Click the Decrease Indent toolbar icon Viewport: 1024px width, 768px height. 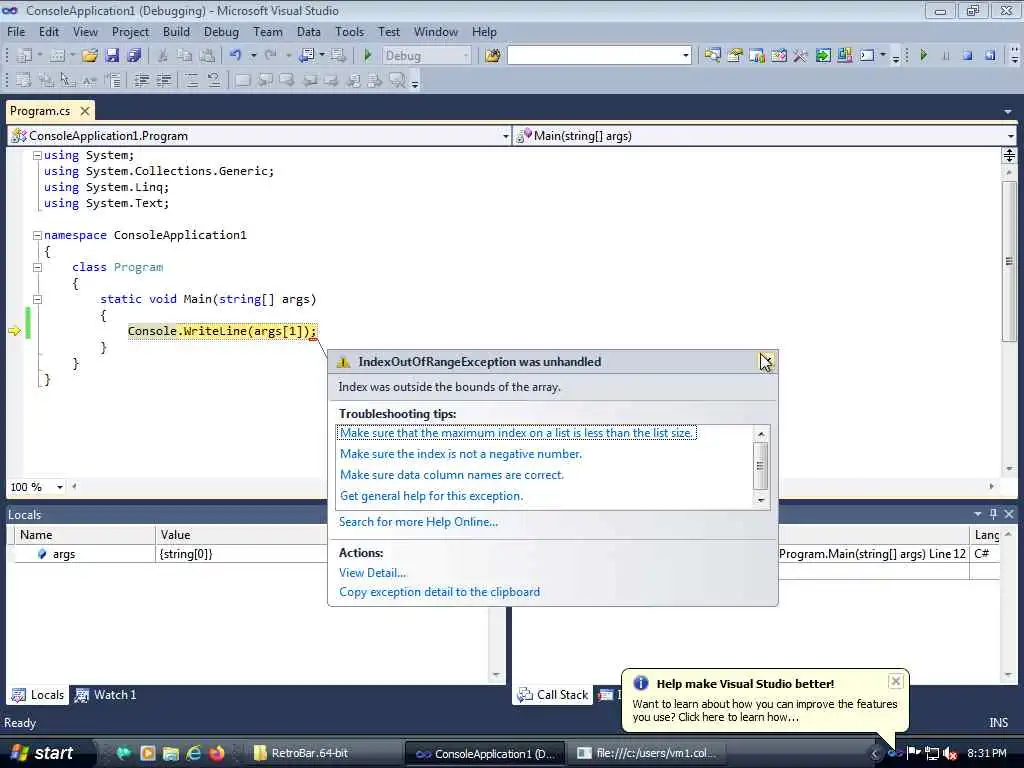[141, 81]
